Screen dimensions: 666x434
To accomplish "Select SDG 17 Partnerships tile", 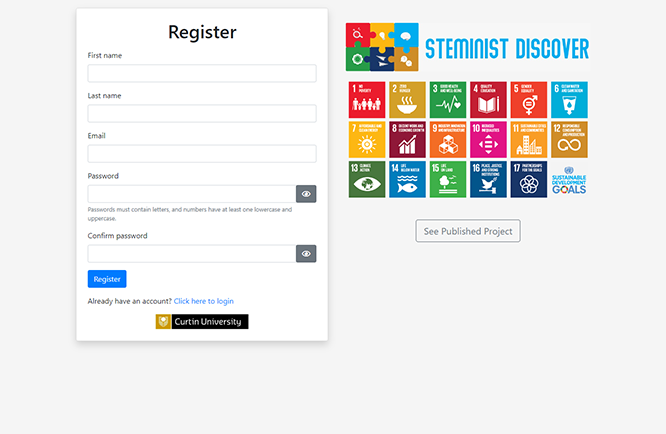I will point(529,179).
